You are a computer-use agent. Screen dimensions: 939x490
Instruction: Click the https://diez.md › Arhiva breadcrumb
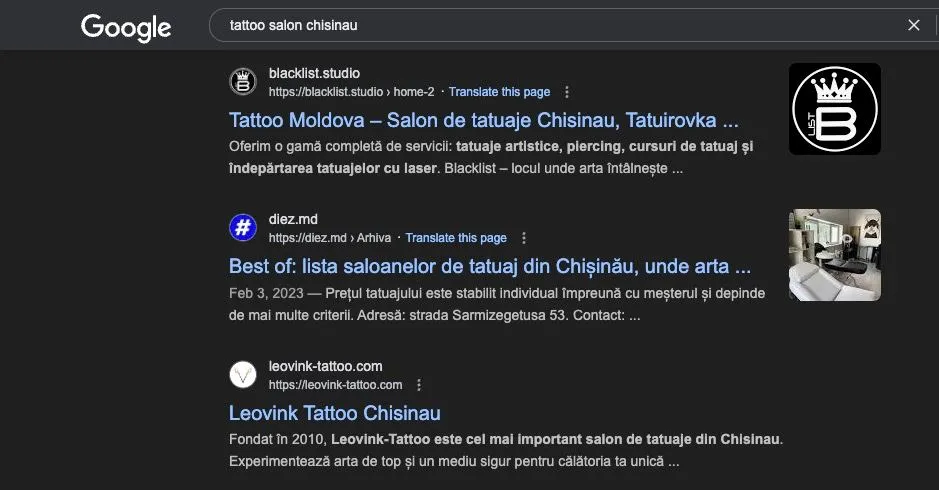[329, 238]
